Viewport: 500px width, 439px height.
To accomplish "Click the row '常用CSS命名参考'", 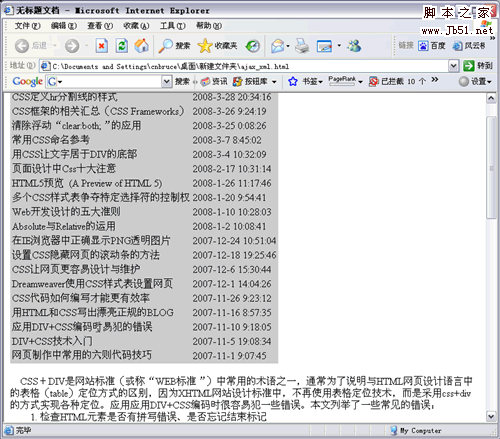I will coord(144,140).
